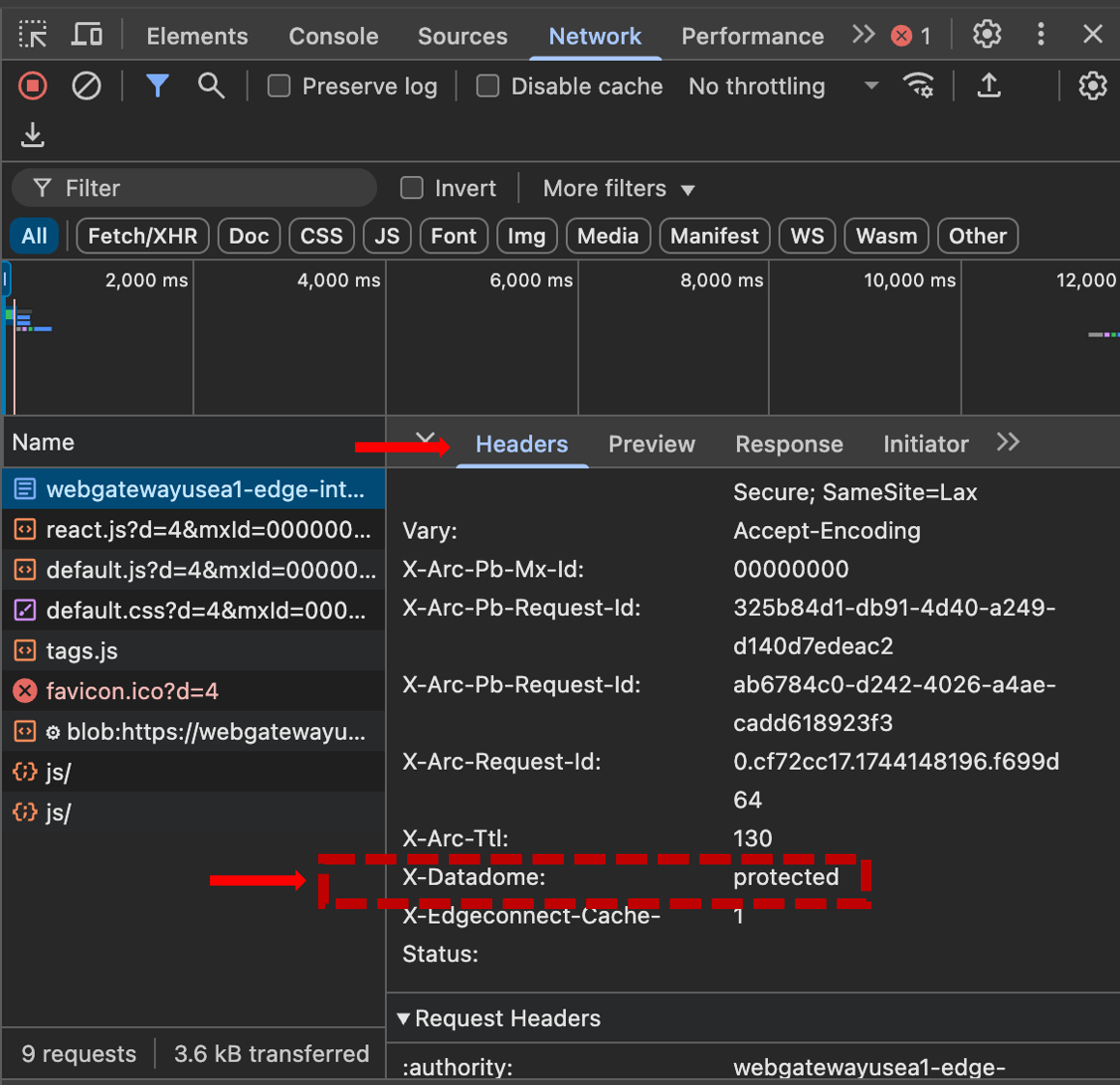Screen dimensions: 1120x1085
Task: Switch to the Performance tab
Action: [752, 36]
